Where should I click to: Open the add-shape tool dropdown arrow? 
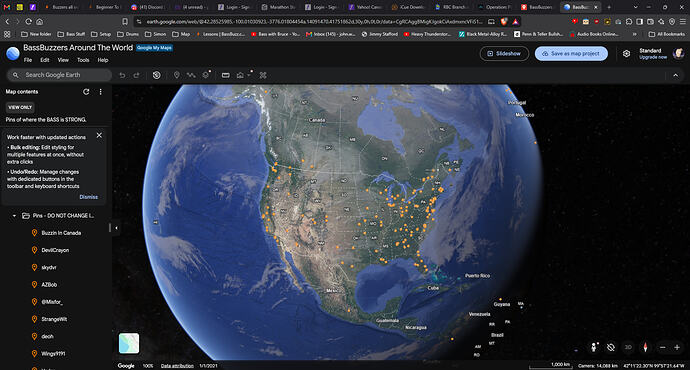(249, 75)
